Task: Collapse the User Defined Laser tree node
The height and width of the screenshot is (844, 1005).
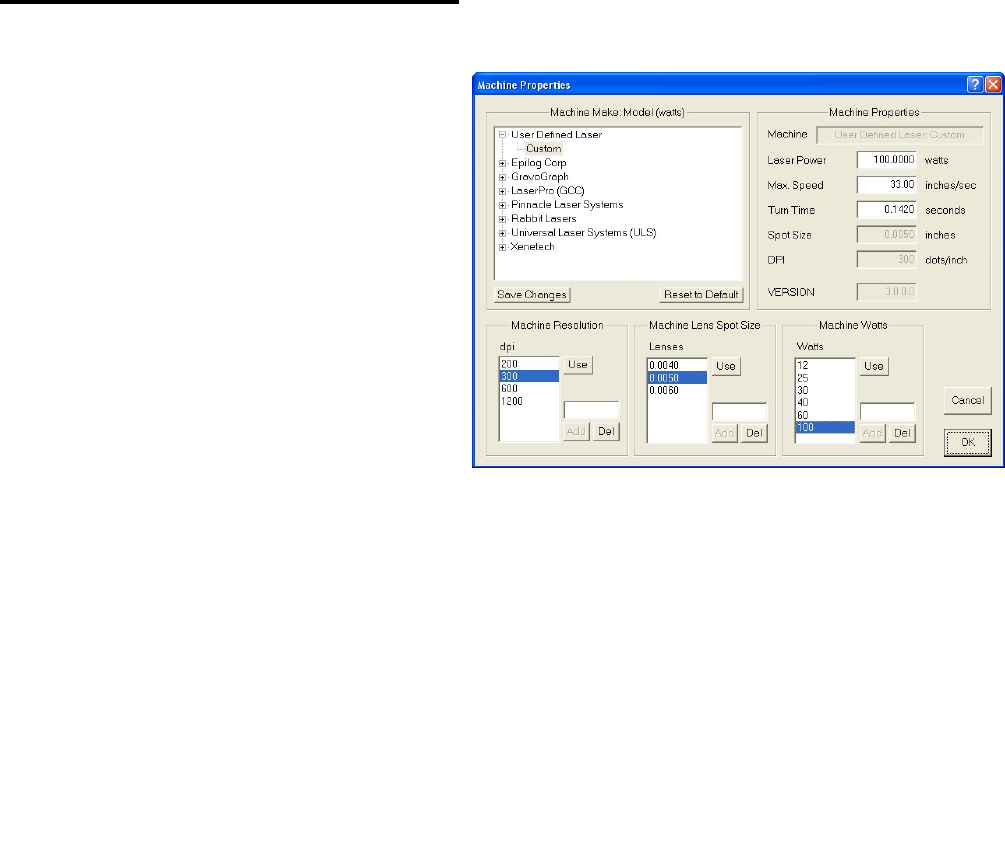Action: (x=502, y=135)
